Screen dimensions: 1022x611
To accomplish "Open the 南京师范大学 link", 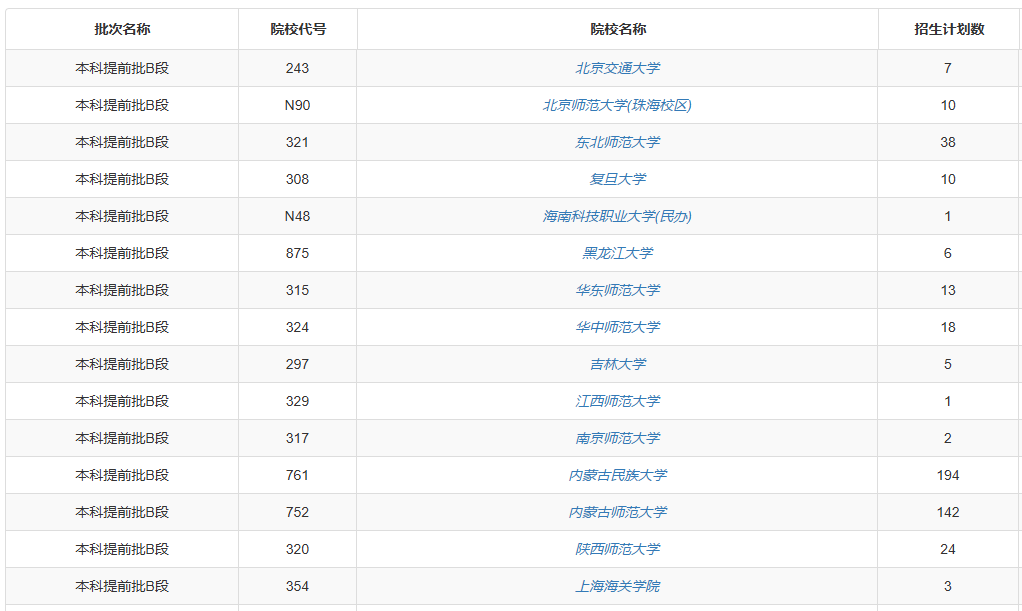I will (x=617, y=438).
